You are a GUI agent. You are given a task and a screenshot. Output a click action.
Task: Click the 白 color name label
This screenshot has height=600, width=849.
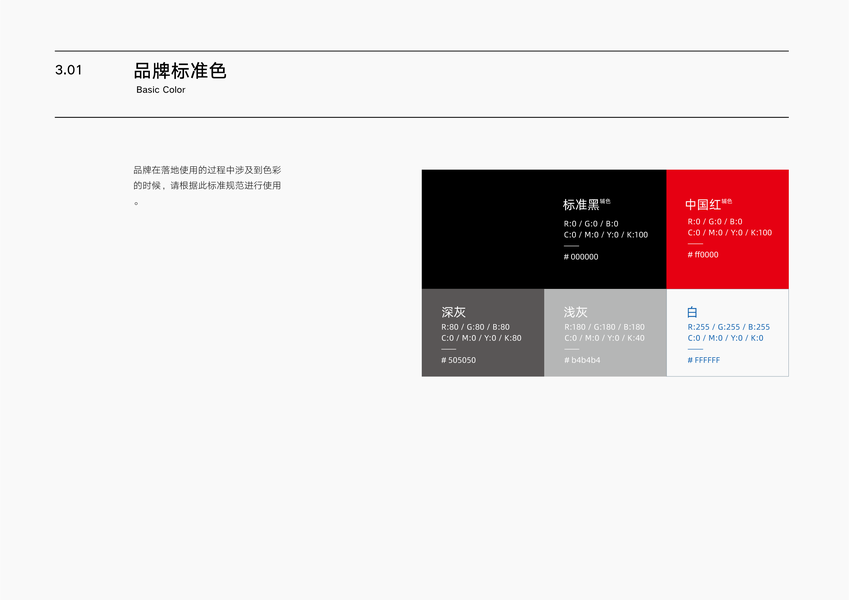692,312
